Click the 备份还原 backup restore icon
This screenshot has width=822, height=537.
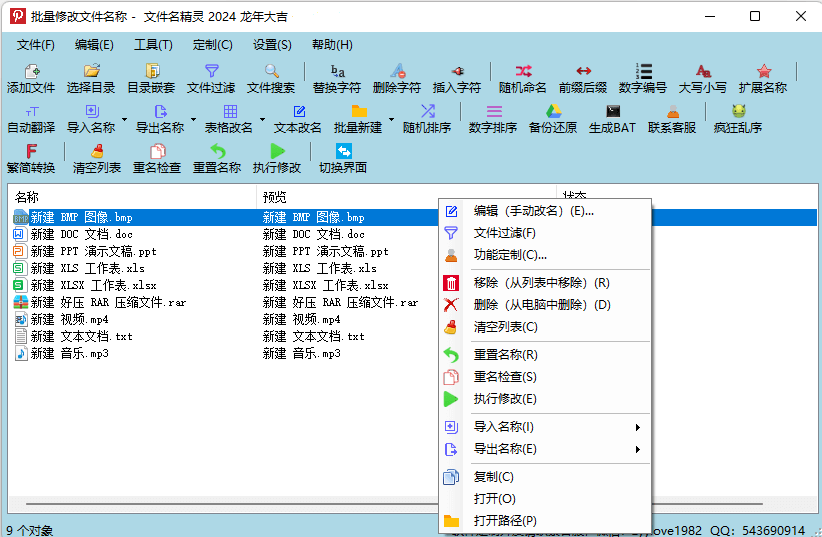coord(553,118)
